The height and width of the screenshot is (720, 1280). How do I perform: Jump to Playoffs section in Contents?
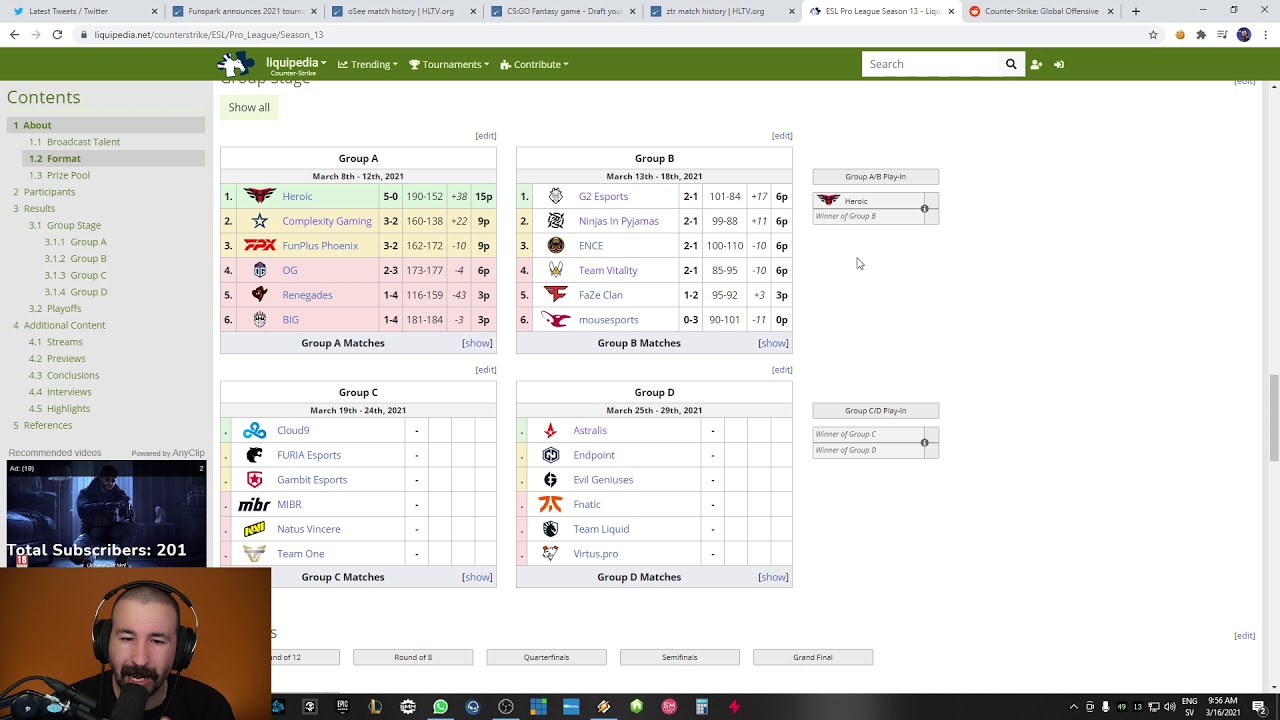64,309
